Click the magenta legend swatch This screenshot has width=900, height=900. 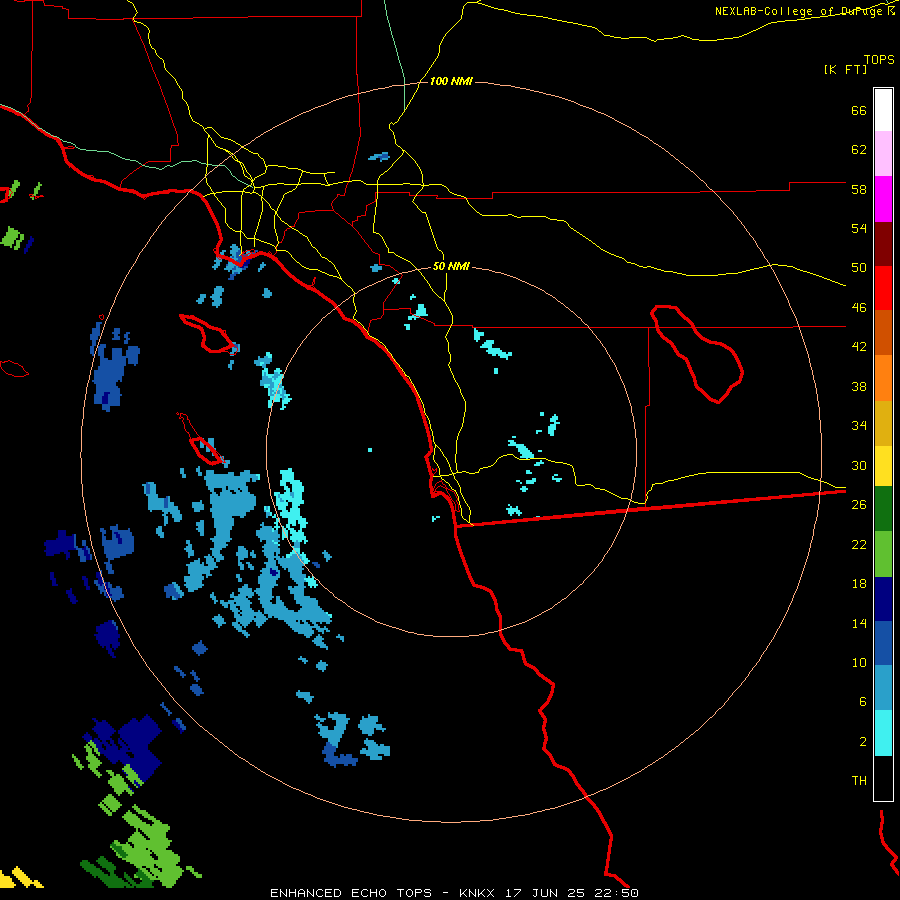click(x=883, y=199)
